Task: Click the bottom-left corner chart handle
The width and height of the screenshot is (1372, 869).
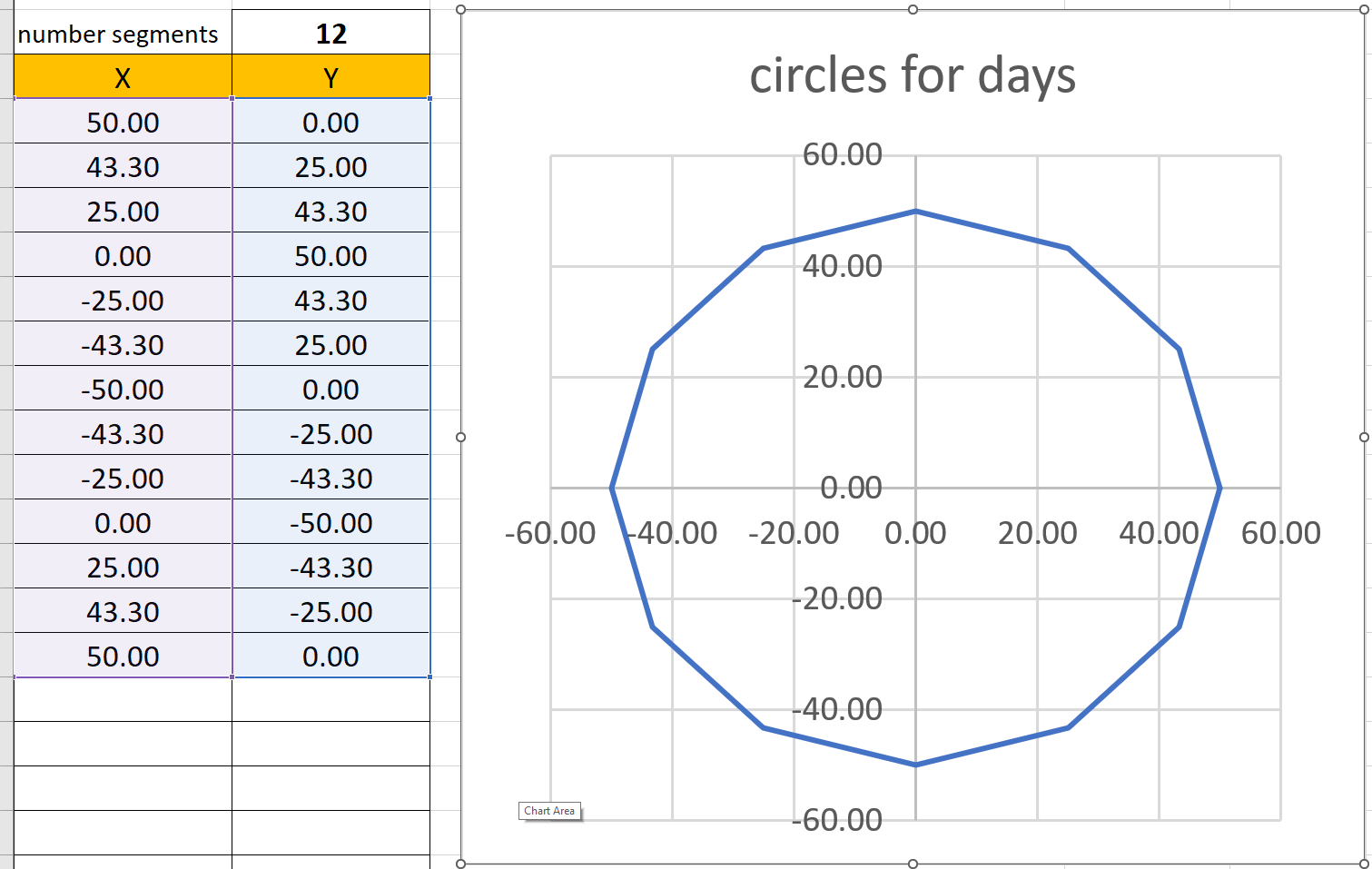Action: [x=461, y=864]
